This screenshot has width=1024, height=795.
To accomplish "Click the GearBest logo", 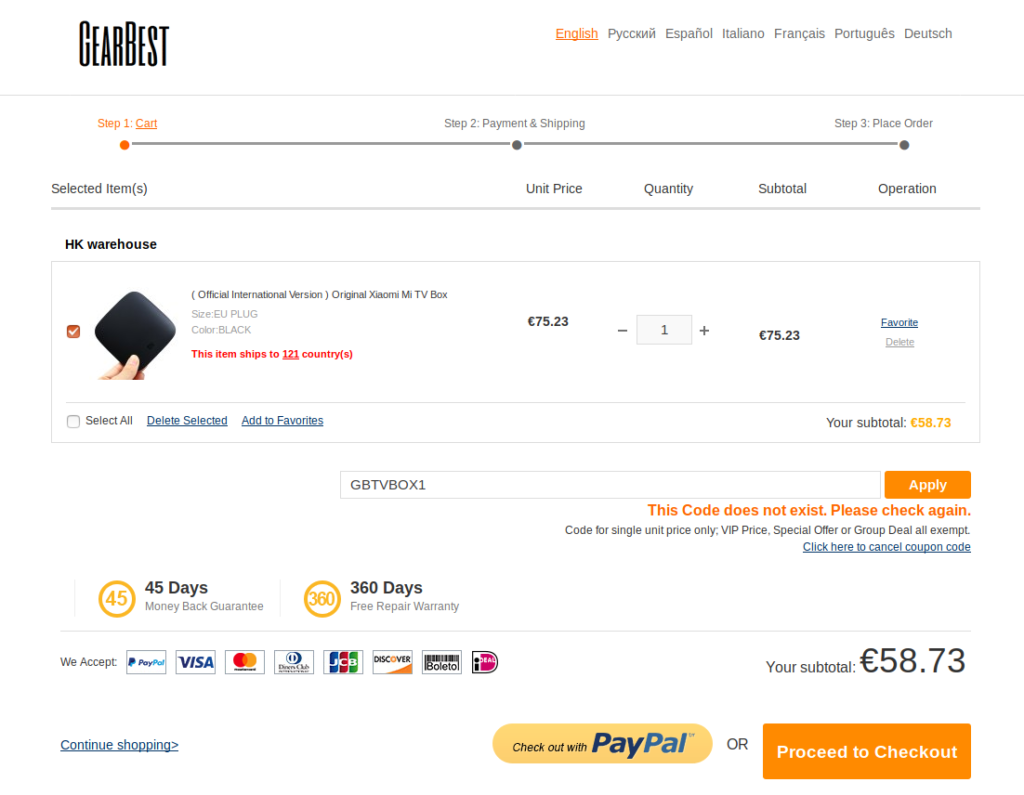I will pos(124,44).
